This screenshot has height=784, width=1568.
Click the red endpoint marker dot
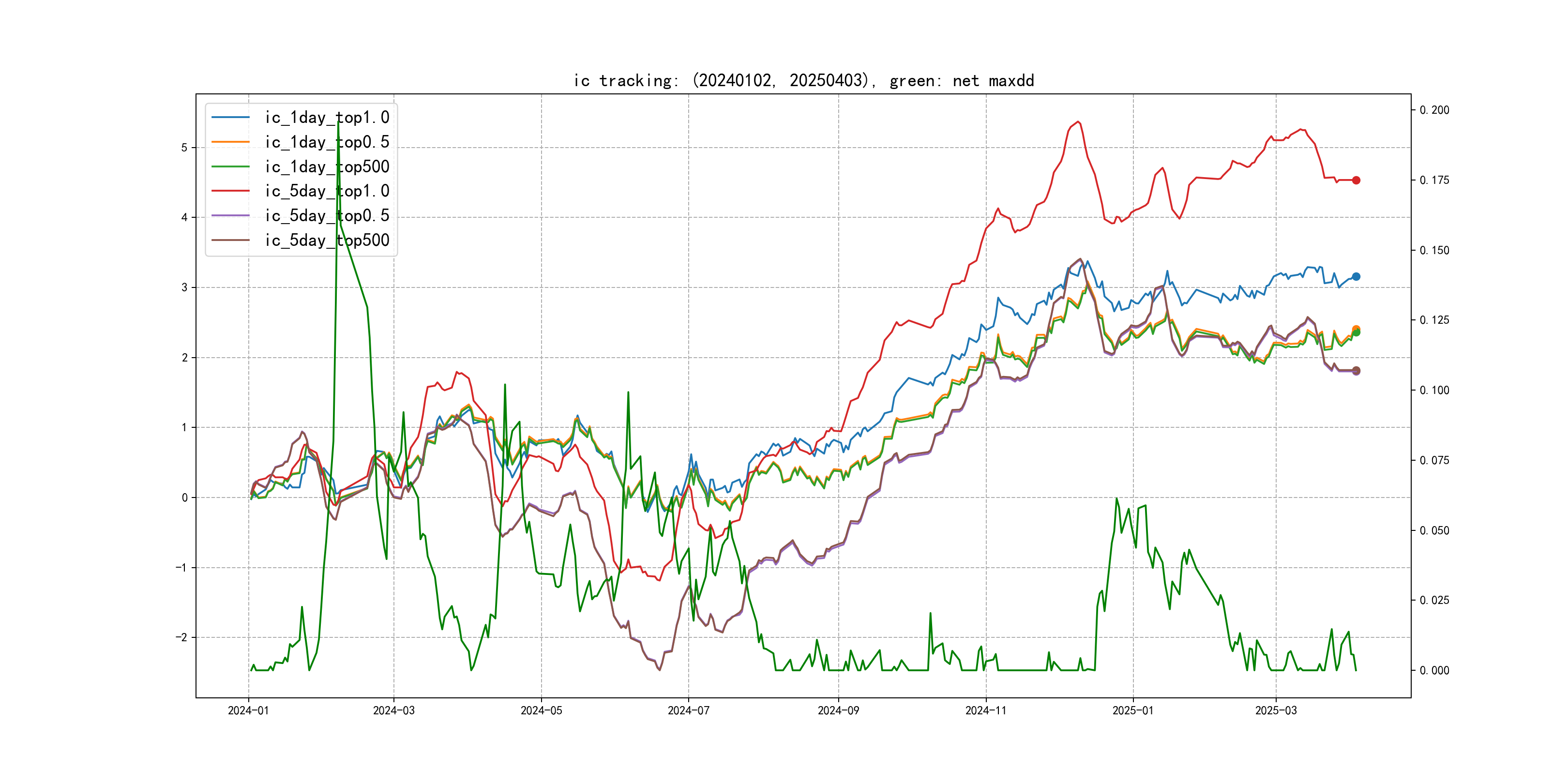tap(1356, 180)
